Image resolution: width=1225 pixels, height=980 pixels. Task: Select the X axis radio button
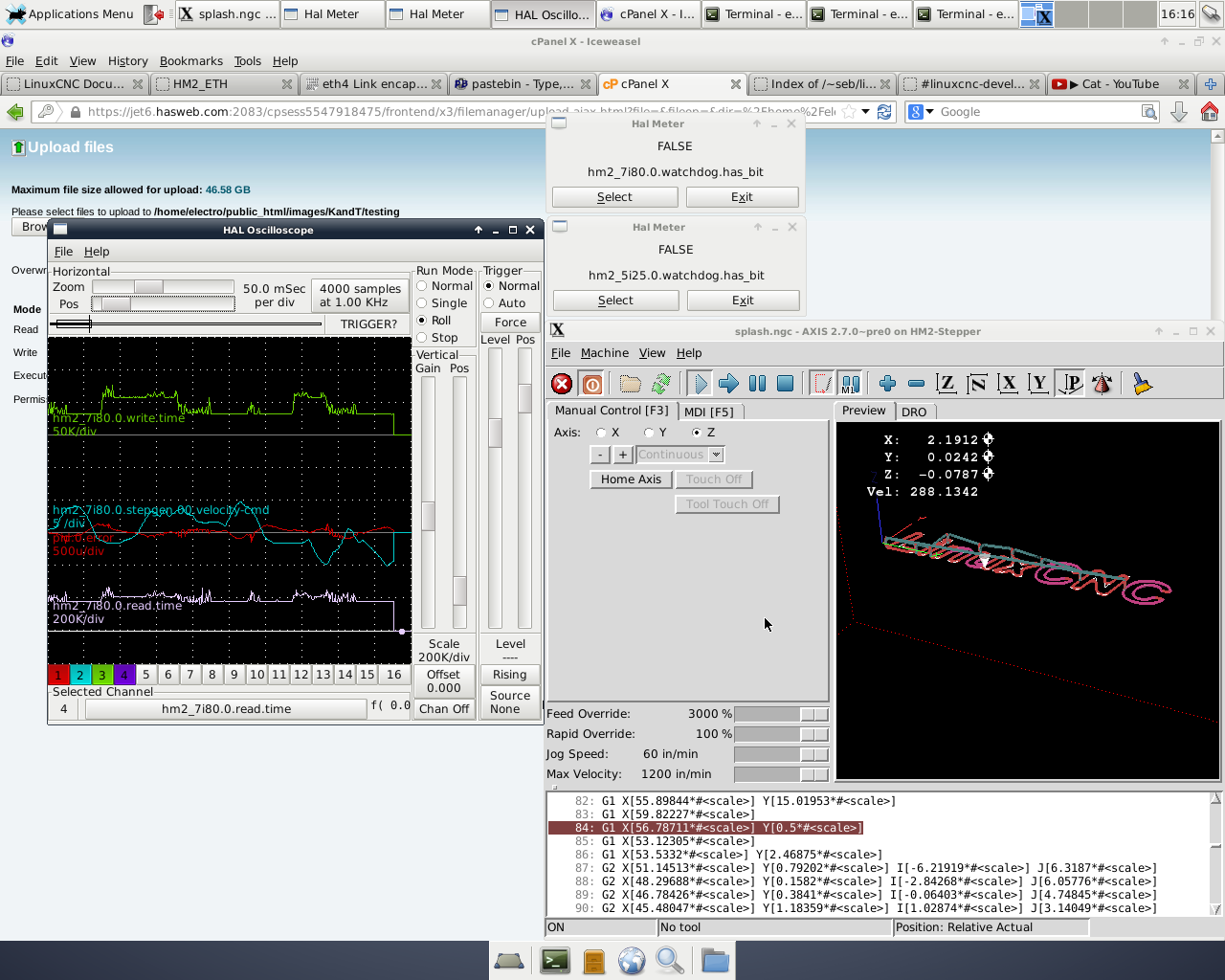601,433
